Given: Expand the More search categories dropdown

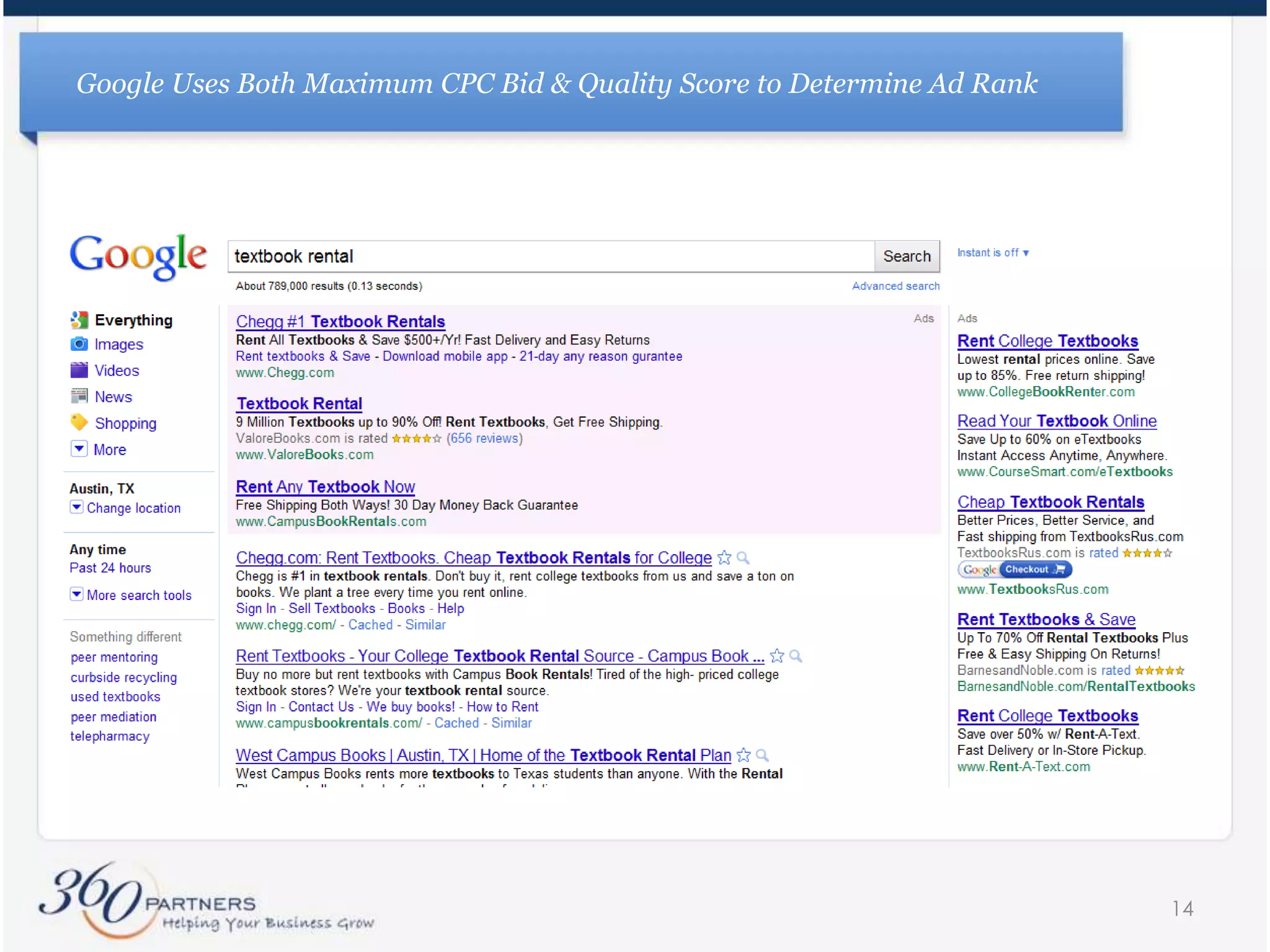Looking at the screenshot, I should [79, 449].
